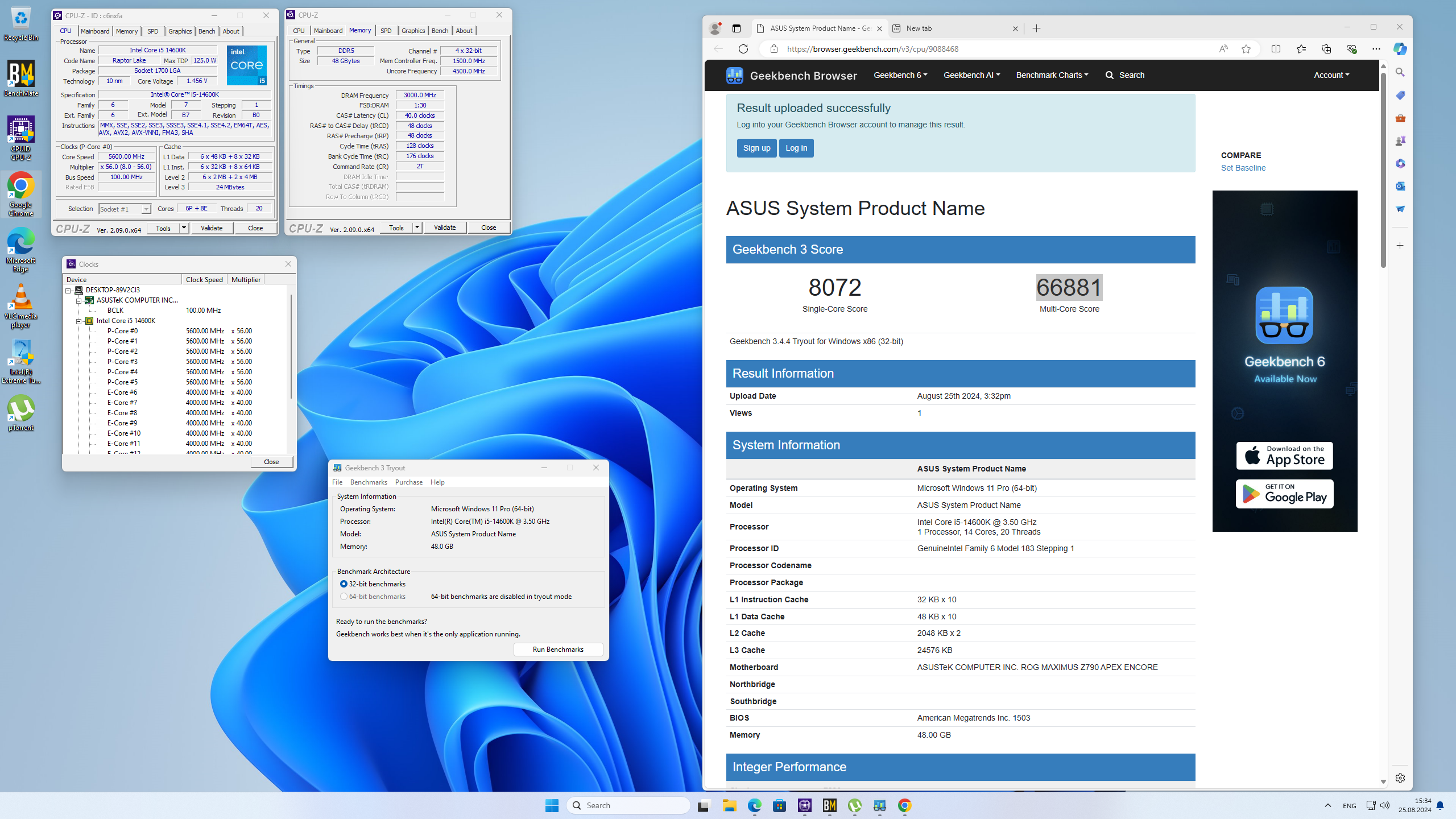Open Browser essentials heart icon
Image resolution: width=1456 pixels, height=819 pixels.
coord(1352,49)
